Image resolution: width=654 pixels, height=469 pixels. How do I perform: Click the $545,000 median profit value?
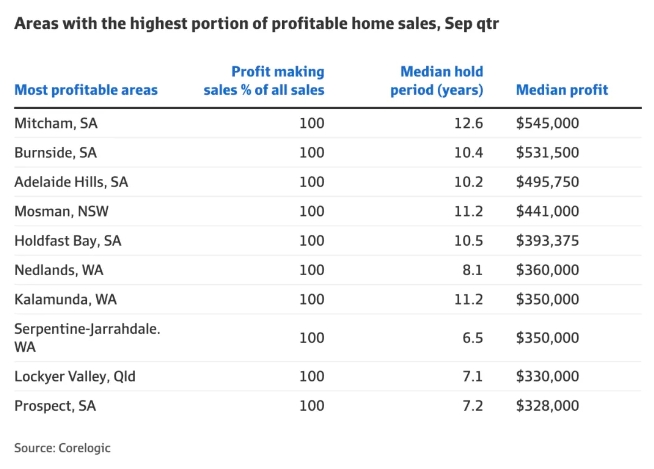547,124
